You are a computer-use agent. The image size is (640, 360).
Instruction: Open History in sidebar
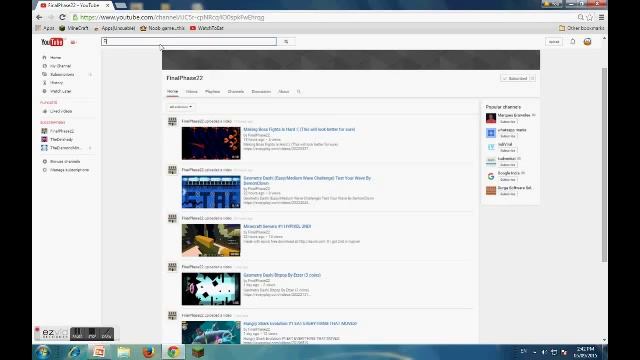(56, 82)
